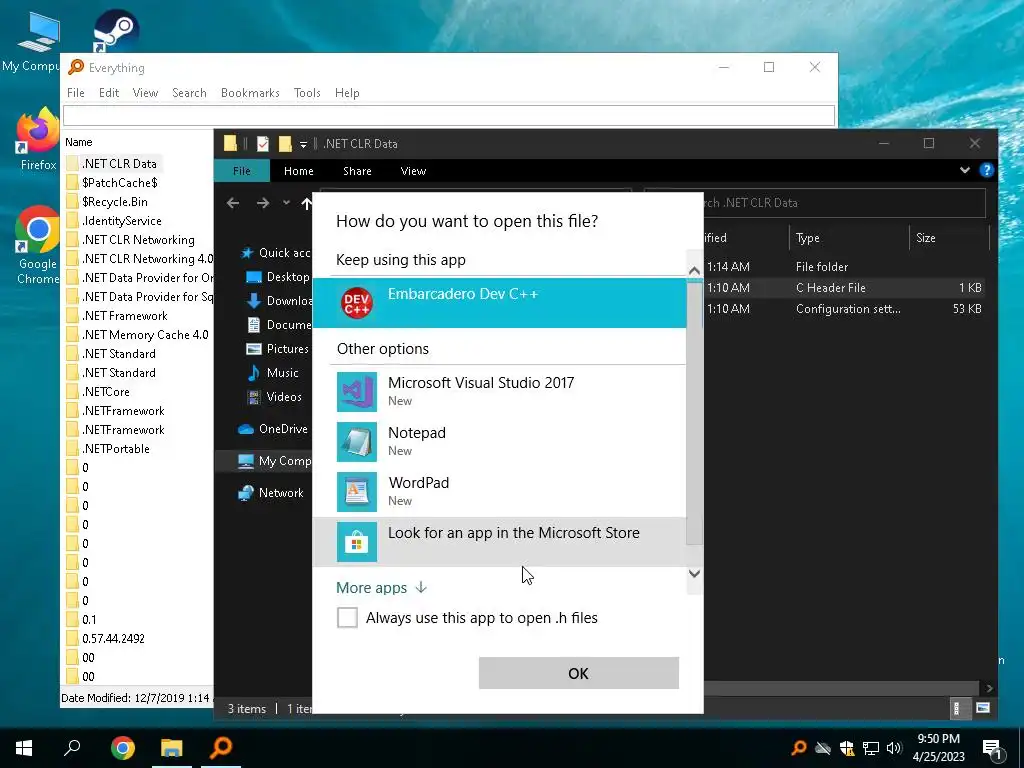Open recent locations dropdown arrow

tap(286, 203)
